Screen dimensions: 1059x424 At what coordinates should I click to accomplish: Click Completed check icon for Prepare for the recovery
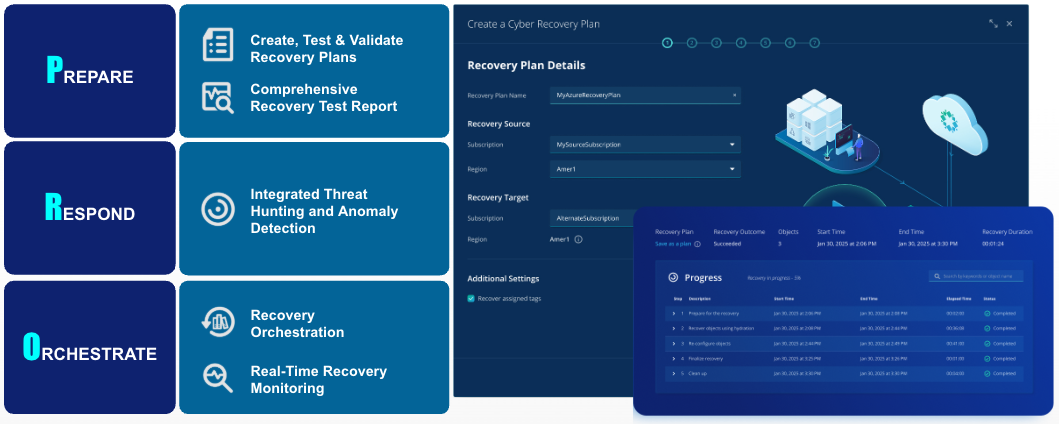(x=987, y=313)
